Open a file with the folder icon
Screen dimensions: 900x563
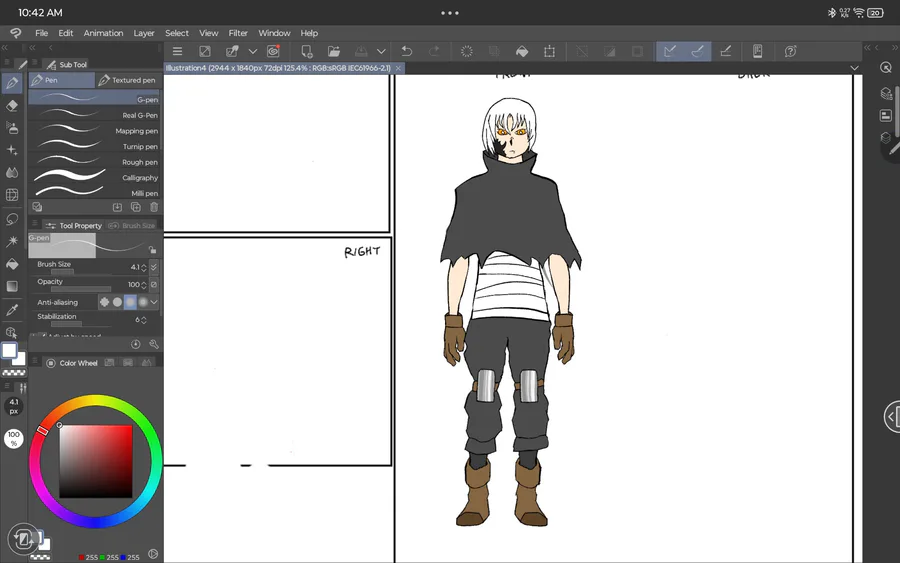(x=334, y=52)
